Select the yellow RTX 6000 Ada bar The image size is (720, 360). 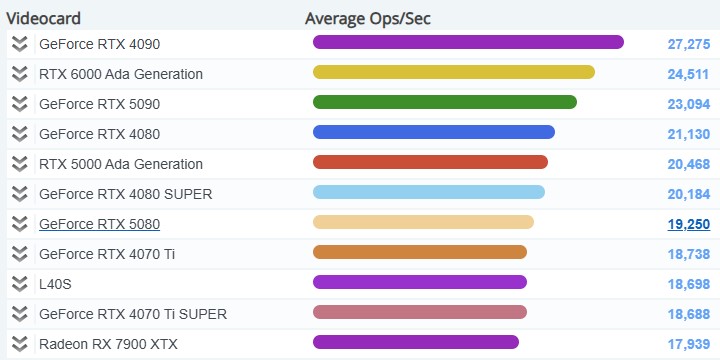(x=454, y=72)
